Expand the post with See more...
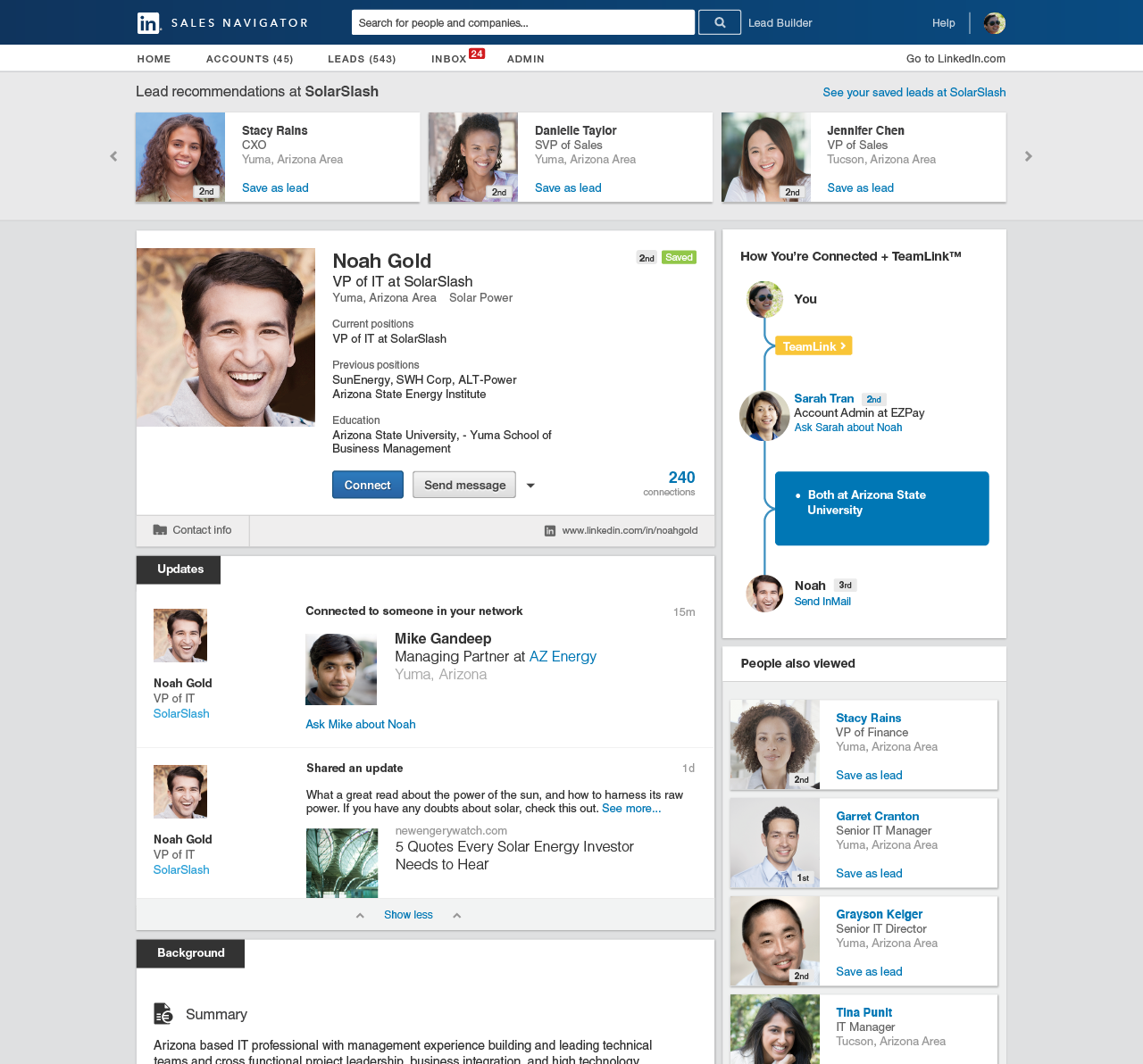Viewport: 1143px width, 1064px height. (x=631, y=809)
